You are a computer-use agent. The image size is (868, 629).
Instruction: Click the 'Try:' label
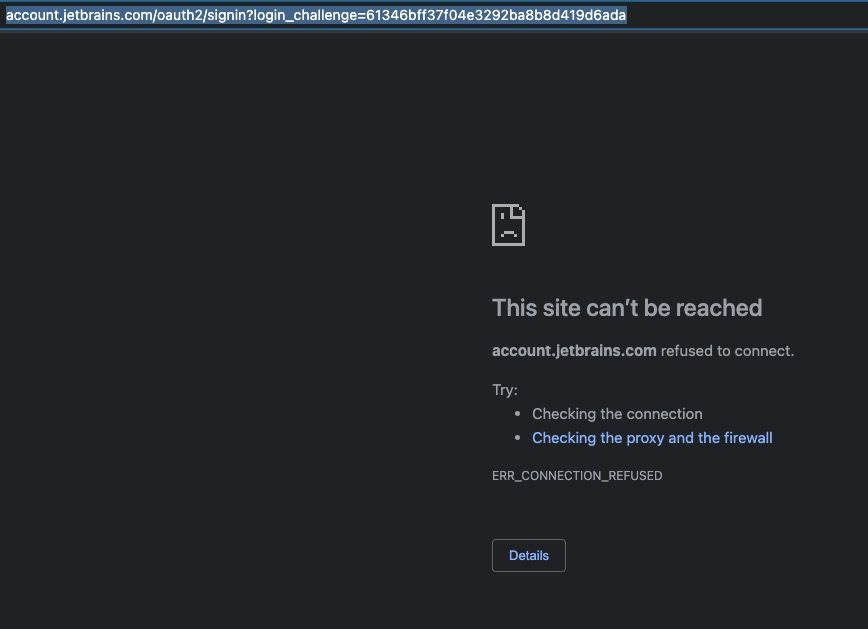point(505,390)
